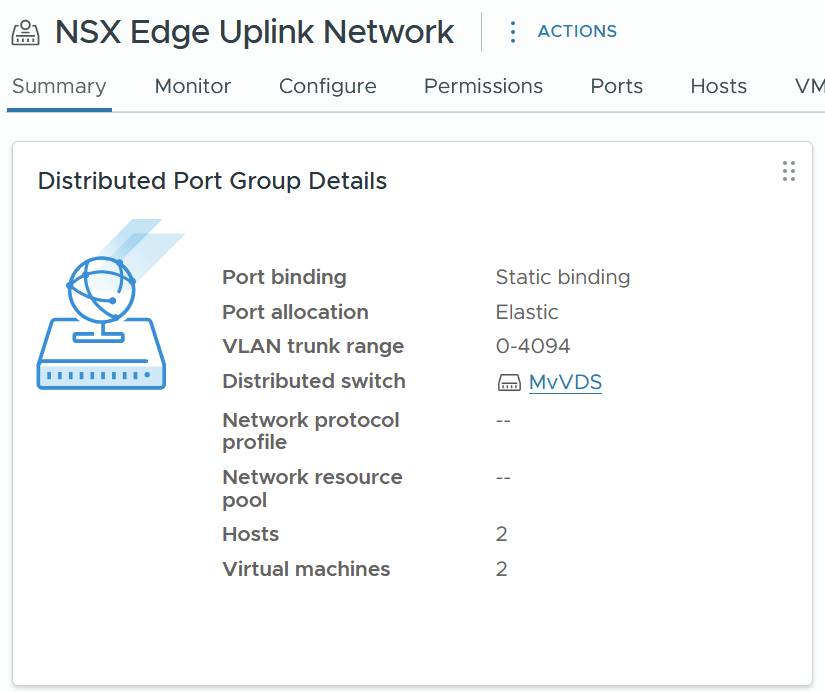
Task: Open the Monitor tab
Action: (x=192, y=86)
